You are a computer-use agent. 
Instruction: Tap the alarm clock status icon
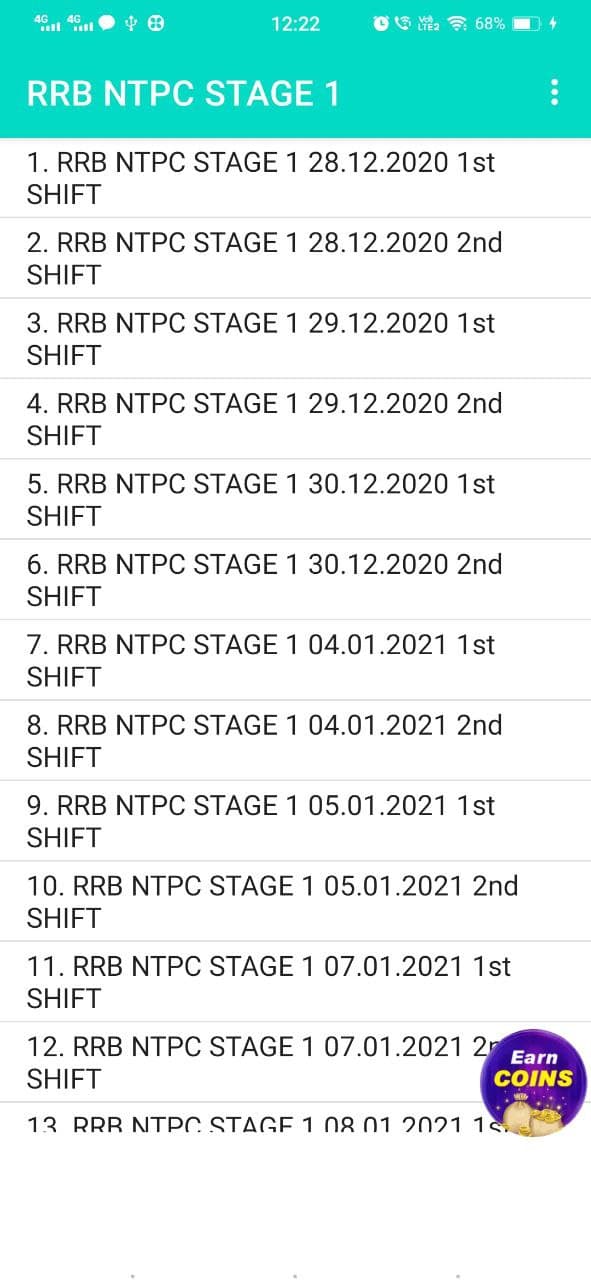[x=381, y=23]
